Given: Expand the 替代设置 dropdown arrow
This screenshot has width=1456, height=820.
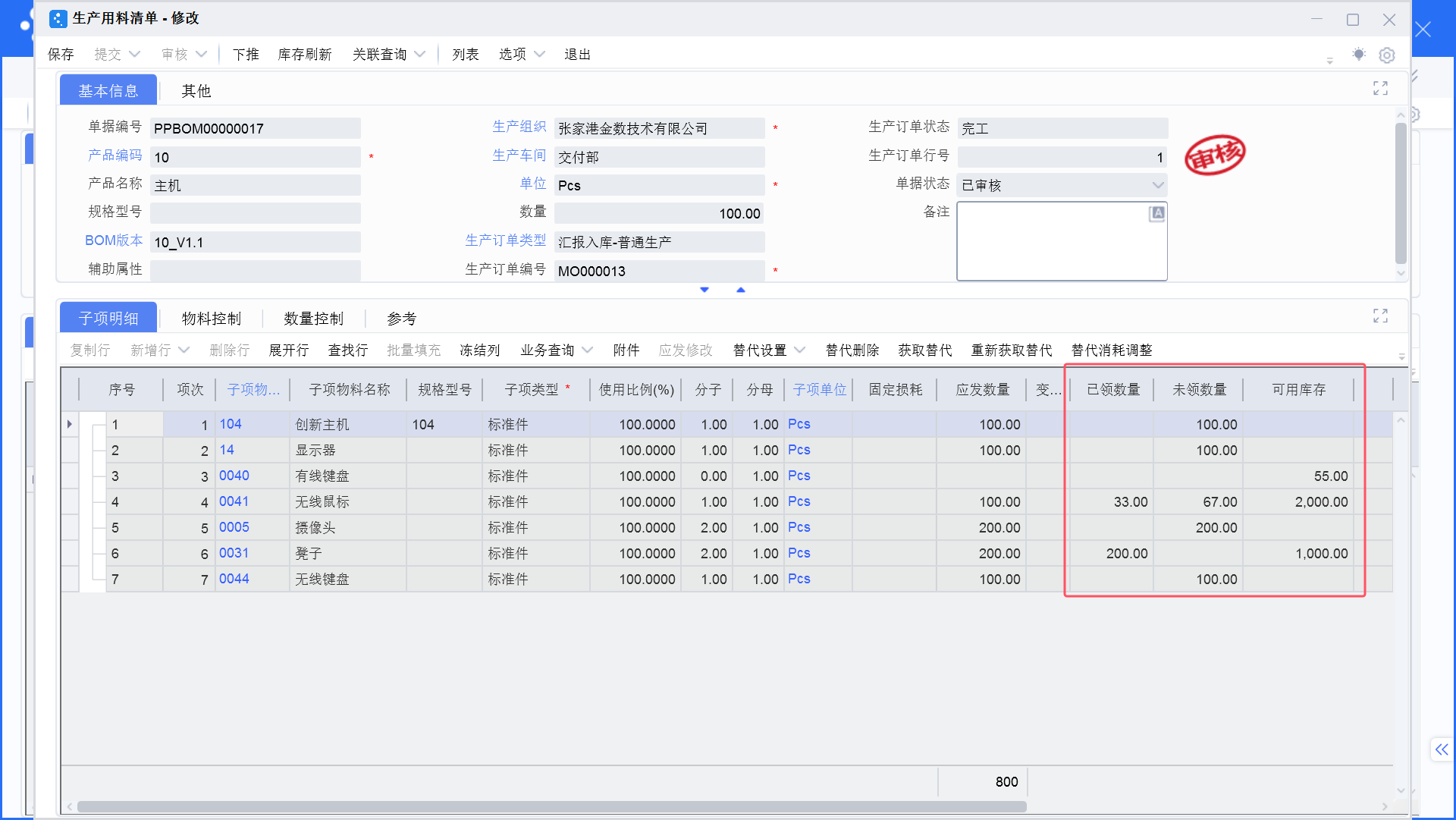Looking at the screenshot, I should click(x=799, y=350).
